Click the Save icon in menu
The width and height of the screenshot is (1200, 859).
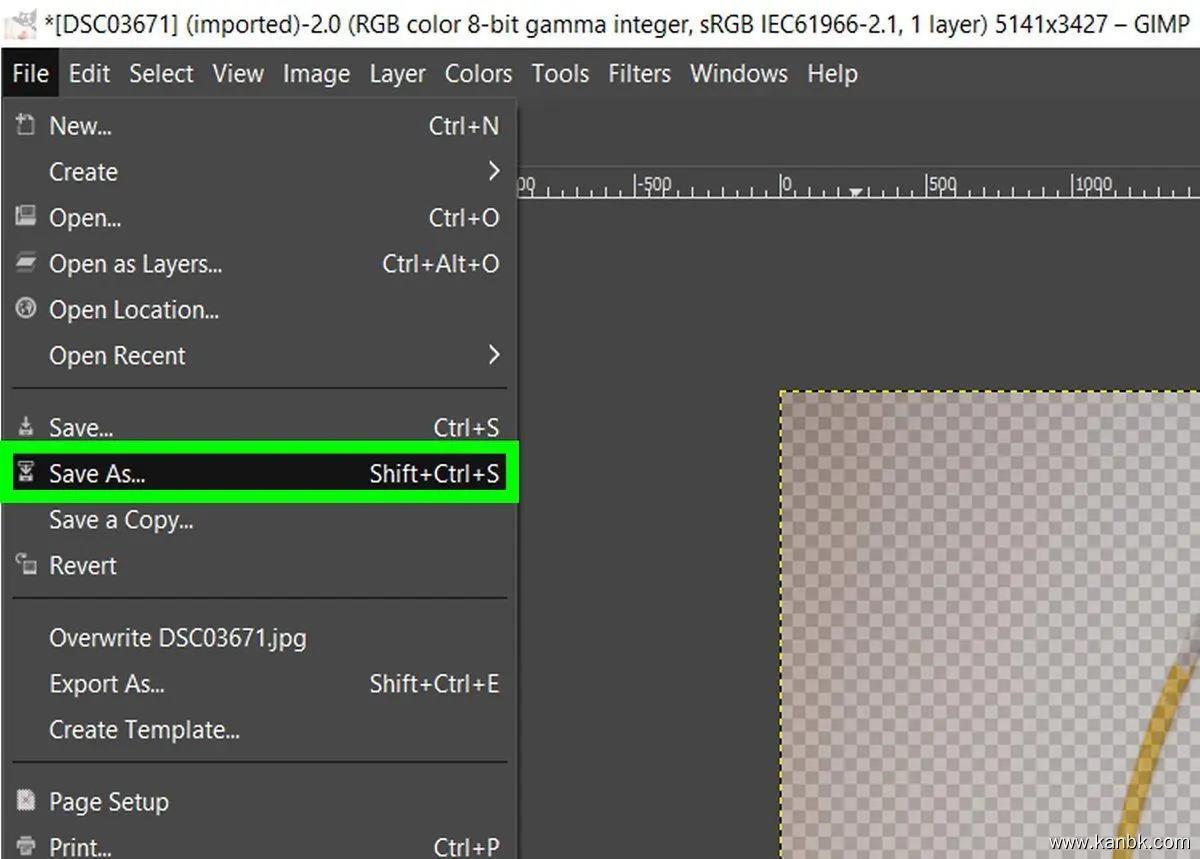point(26,427)
